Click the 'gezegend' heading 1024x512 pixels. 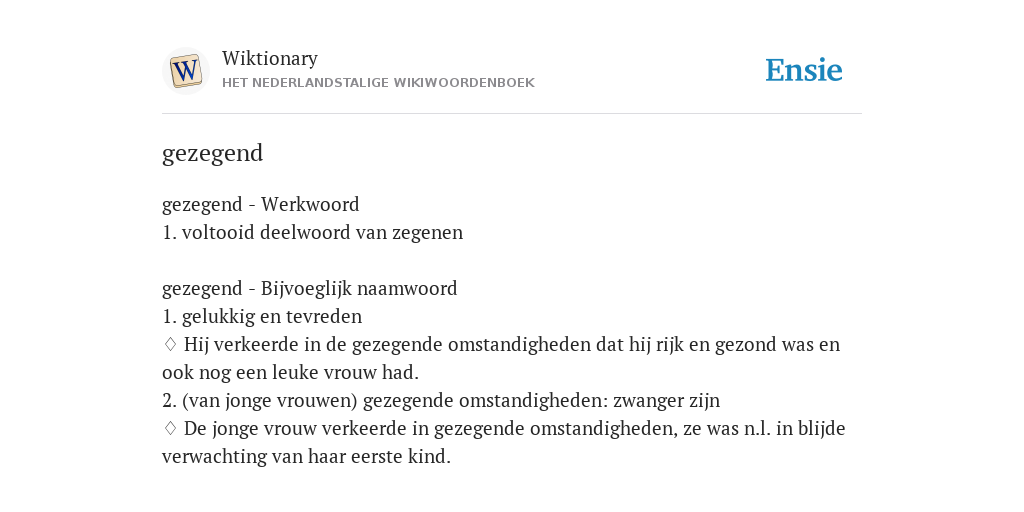pos(212,153)
